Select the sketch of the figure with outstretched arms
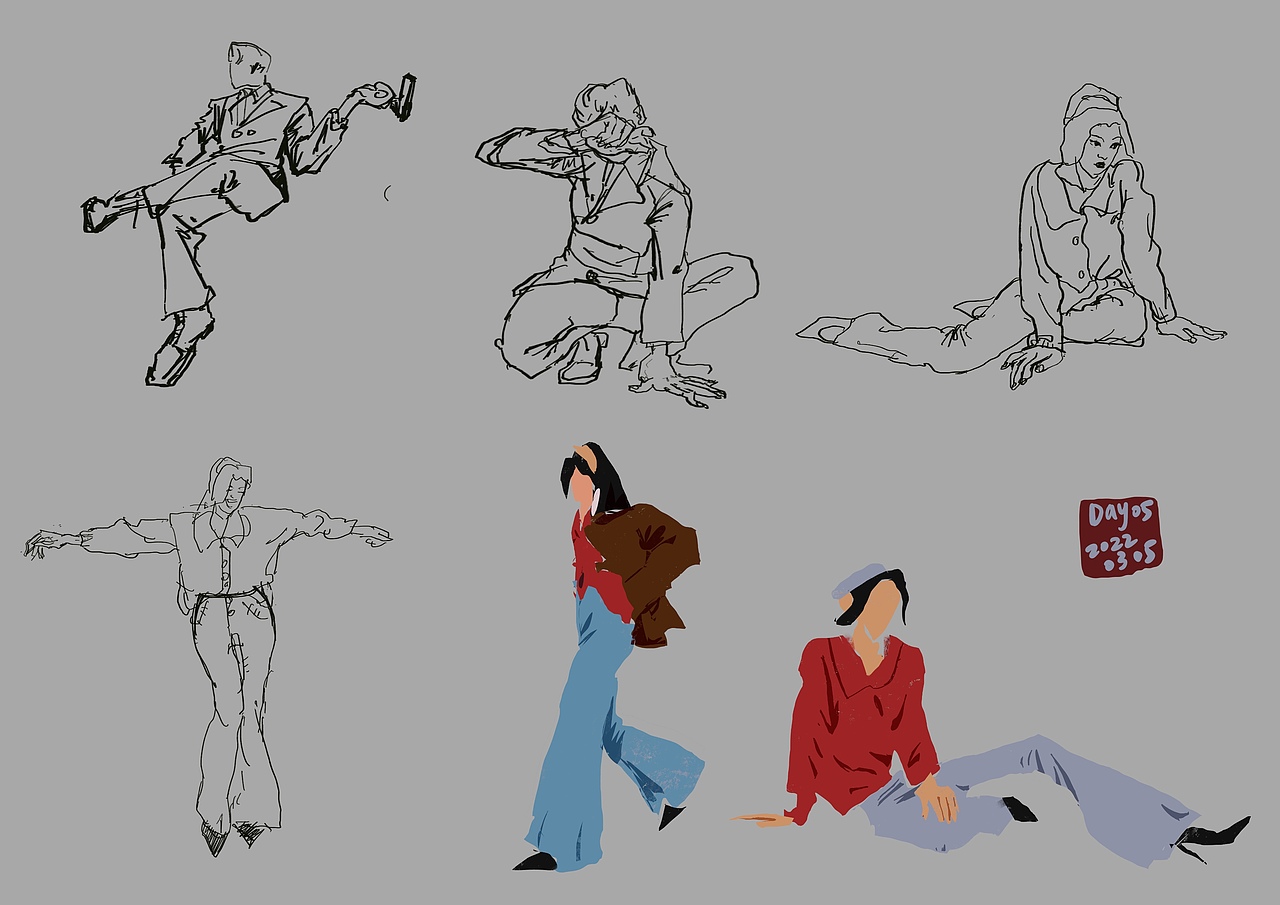The height and width of the screenshot is (905, 1280). tap(208, 656)
